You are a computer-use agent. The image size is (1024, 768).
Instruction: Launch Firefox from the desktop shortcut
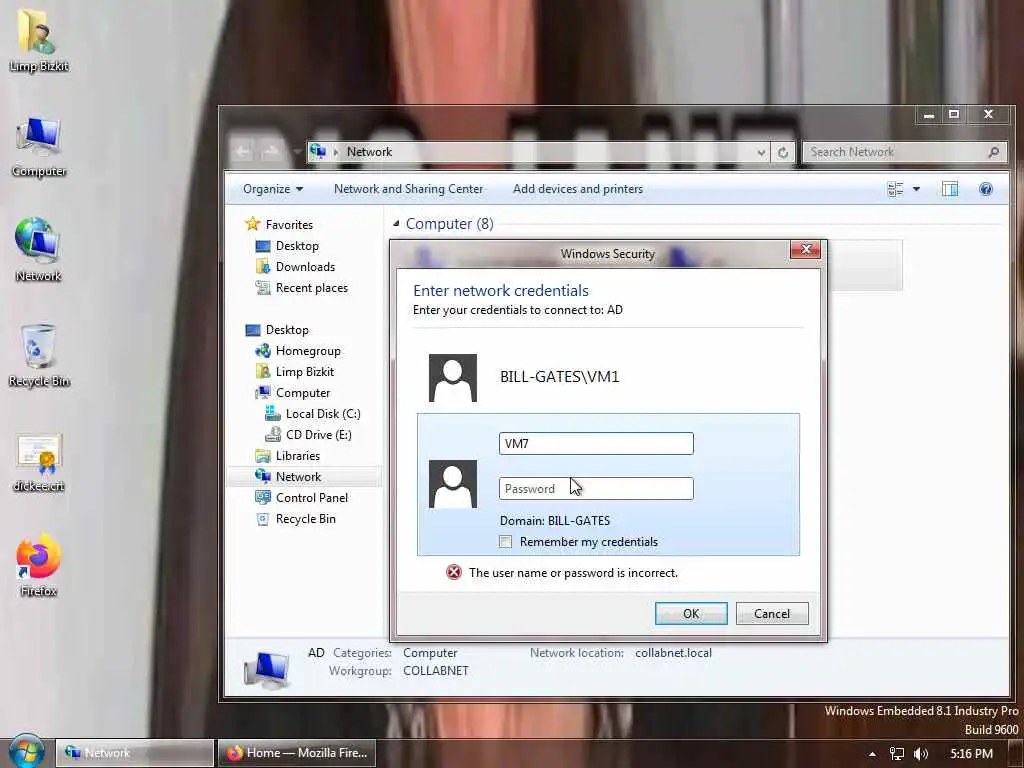(x=38, y=566)
